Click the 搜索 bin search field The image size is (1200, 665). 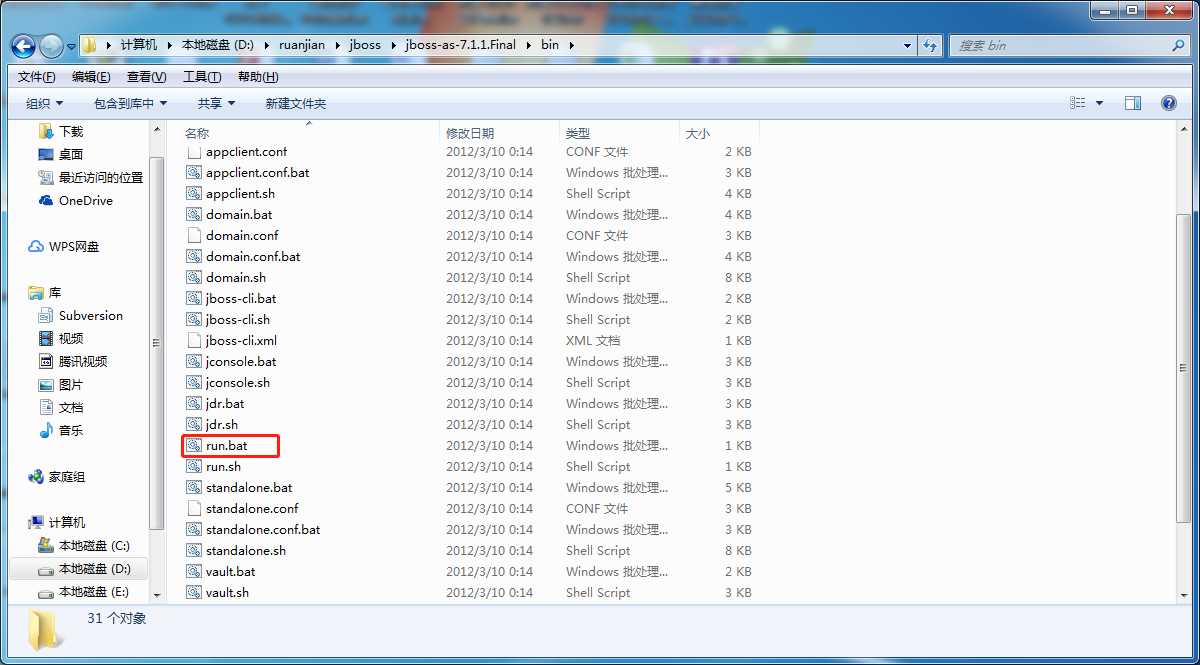1062,45
